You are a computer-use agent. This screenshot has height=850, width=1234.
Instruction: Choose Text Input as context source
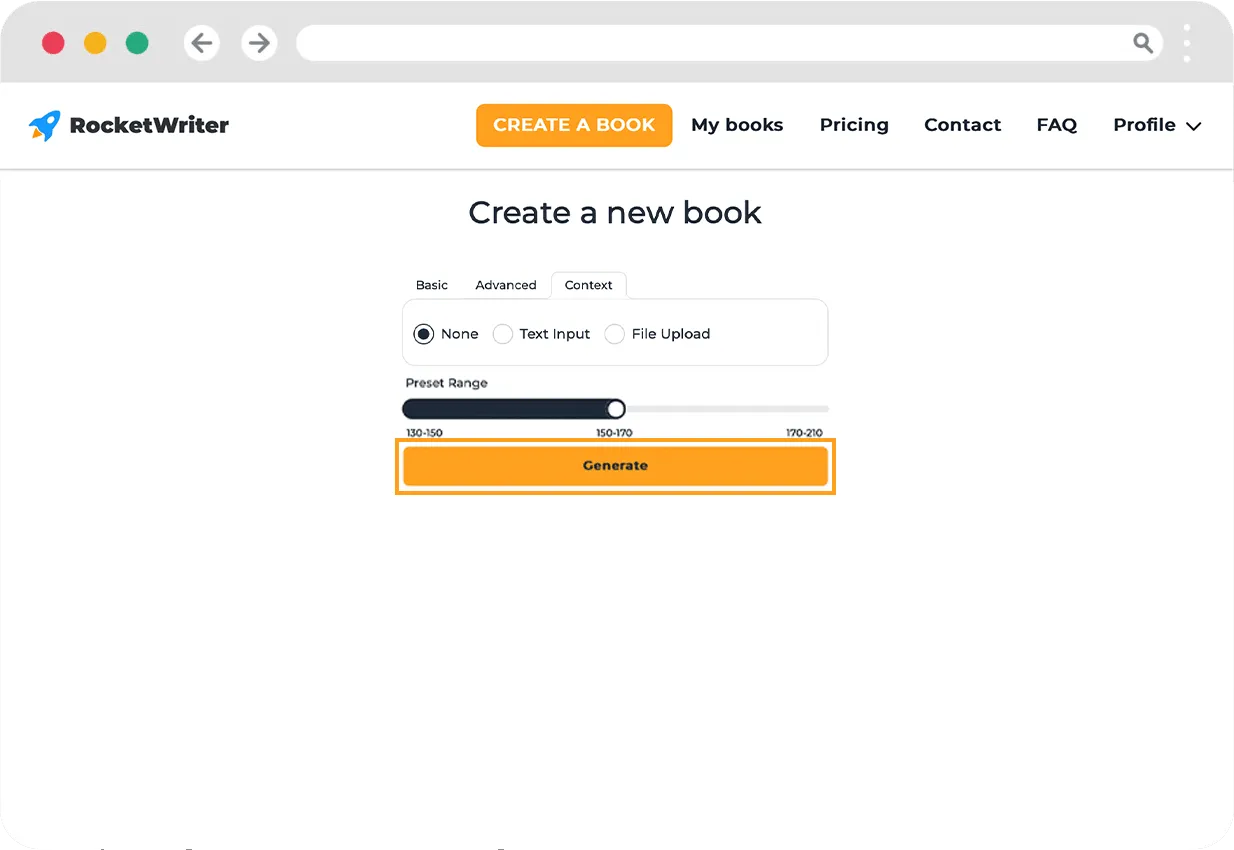click(x=503, y=334)
